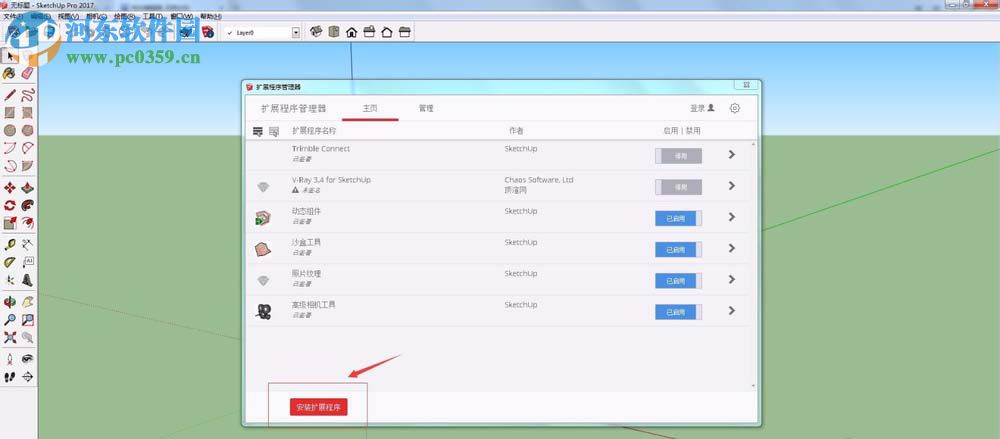Toggle Trimble Connect enable switch
Viewport: 1000px width, 439px height.
(679, 156)
